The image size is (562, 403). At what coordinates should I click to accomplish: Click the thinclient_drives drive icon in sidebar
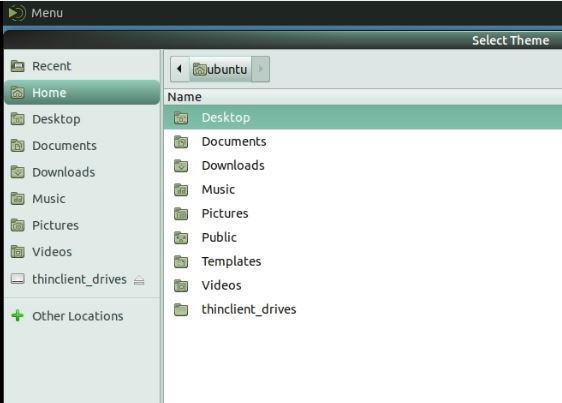18,279
